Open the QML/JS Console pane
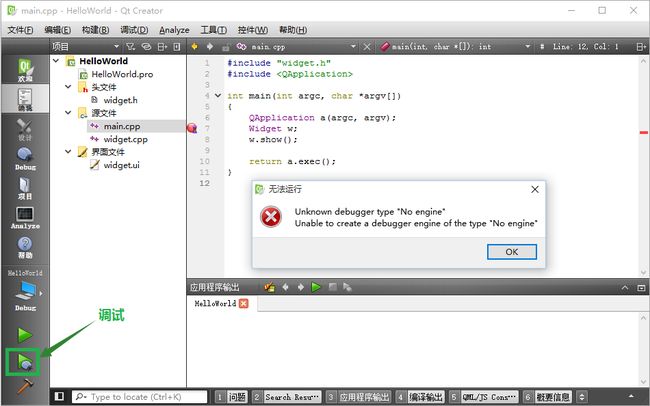Screen dimensions: 650x406 tap(484, 397)
